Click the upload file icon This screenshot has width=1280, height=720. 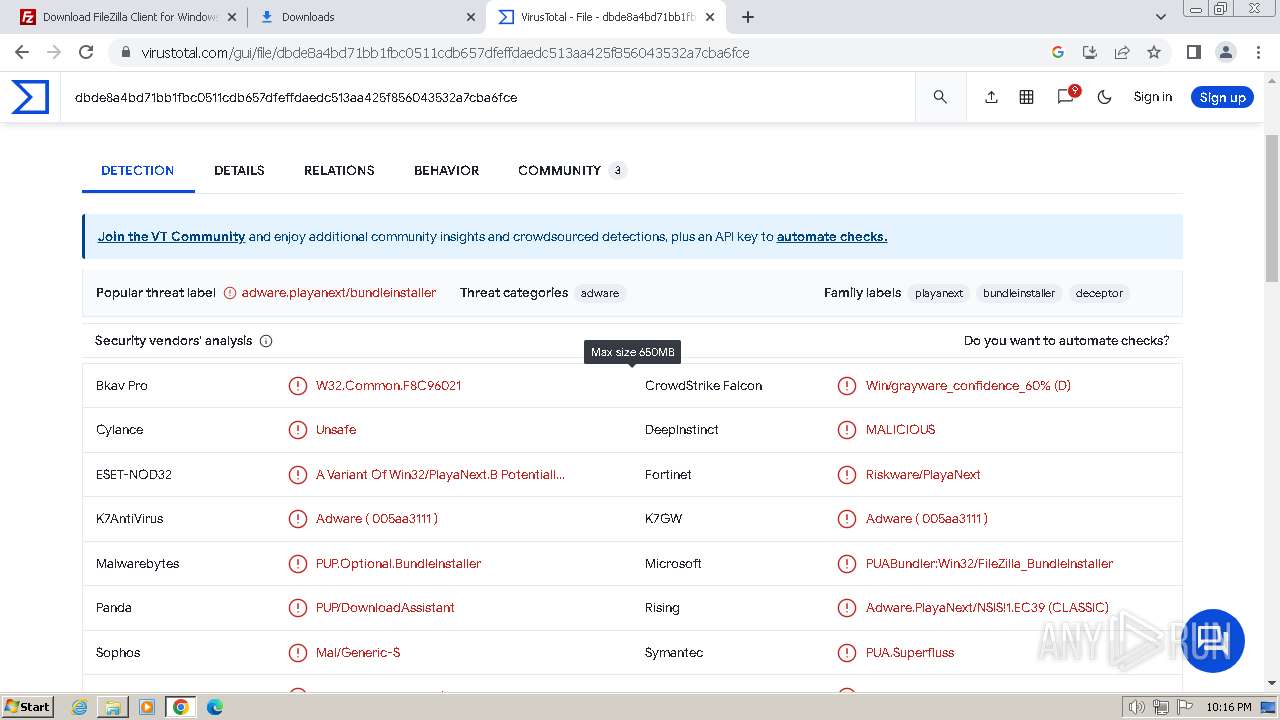pyautogui.click(x=991, y=97)
